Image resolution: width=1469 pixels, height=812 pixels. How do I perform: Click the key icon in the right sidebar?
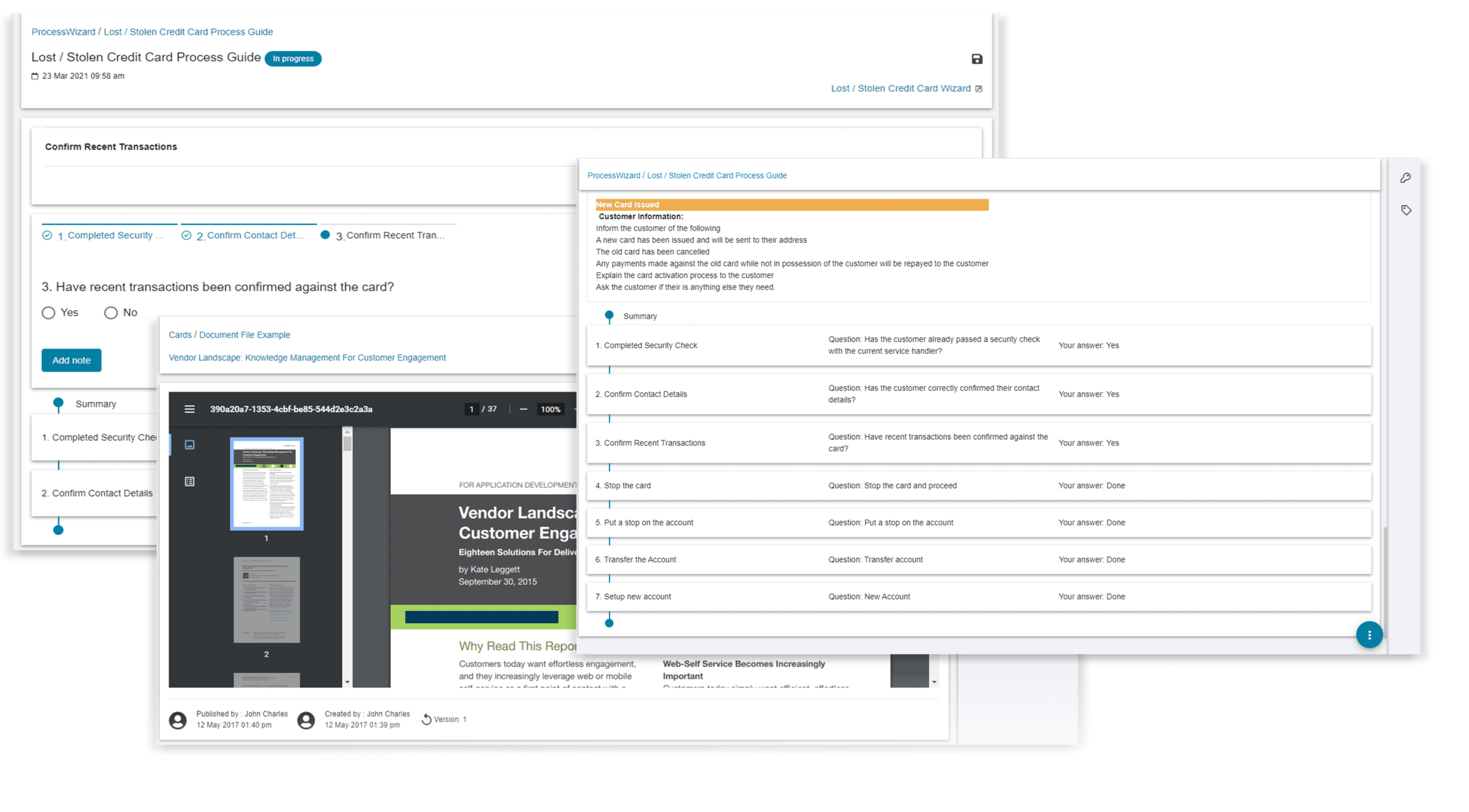tap(1405, 178)
